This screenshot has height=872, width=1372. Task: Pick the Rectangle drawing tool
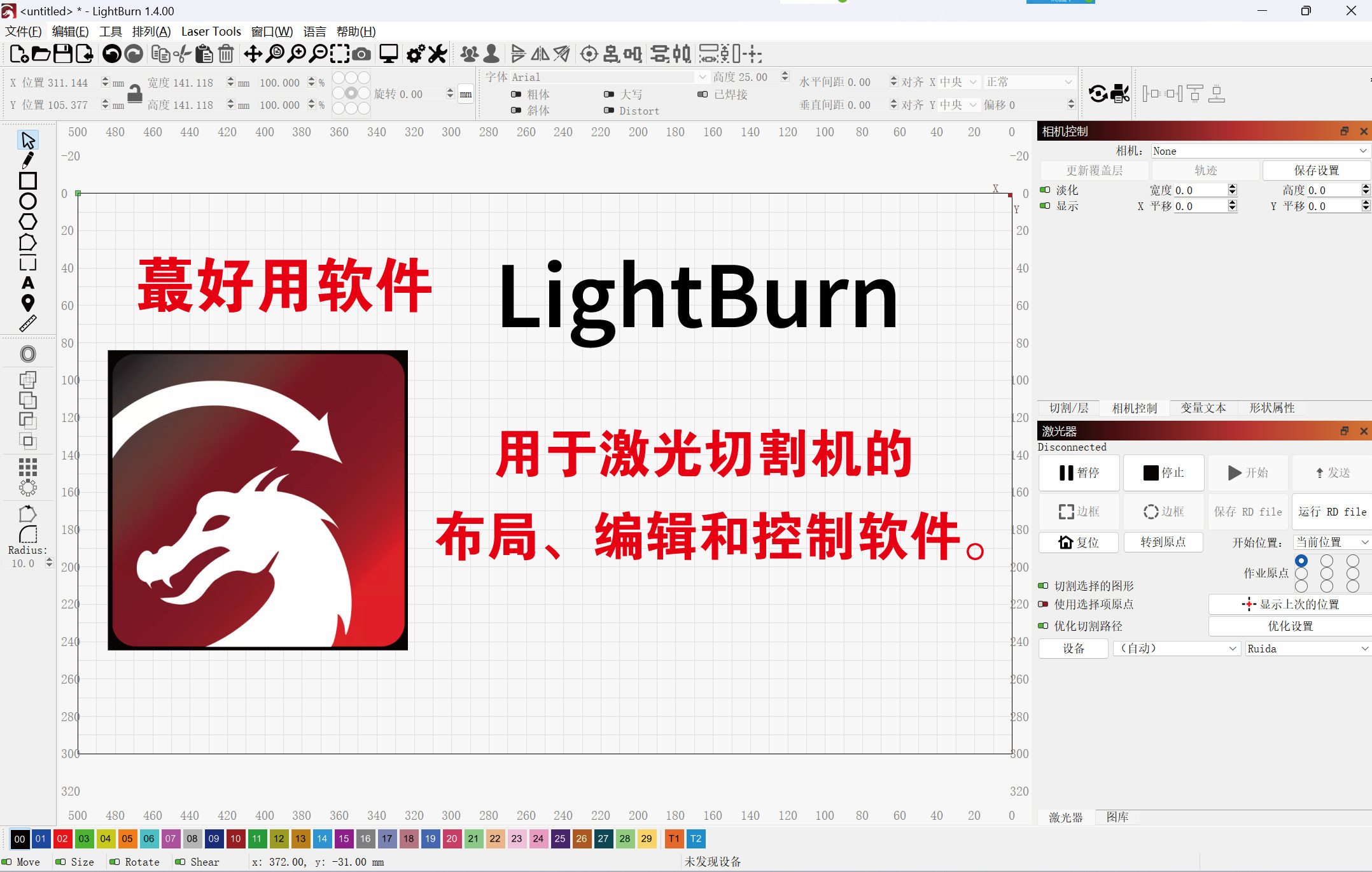[28, 181]
